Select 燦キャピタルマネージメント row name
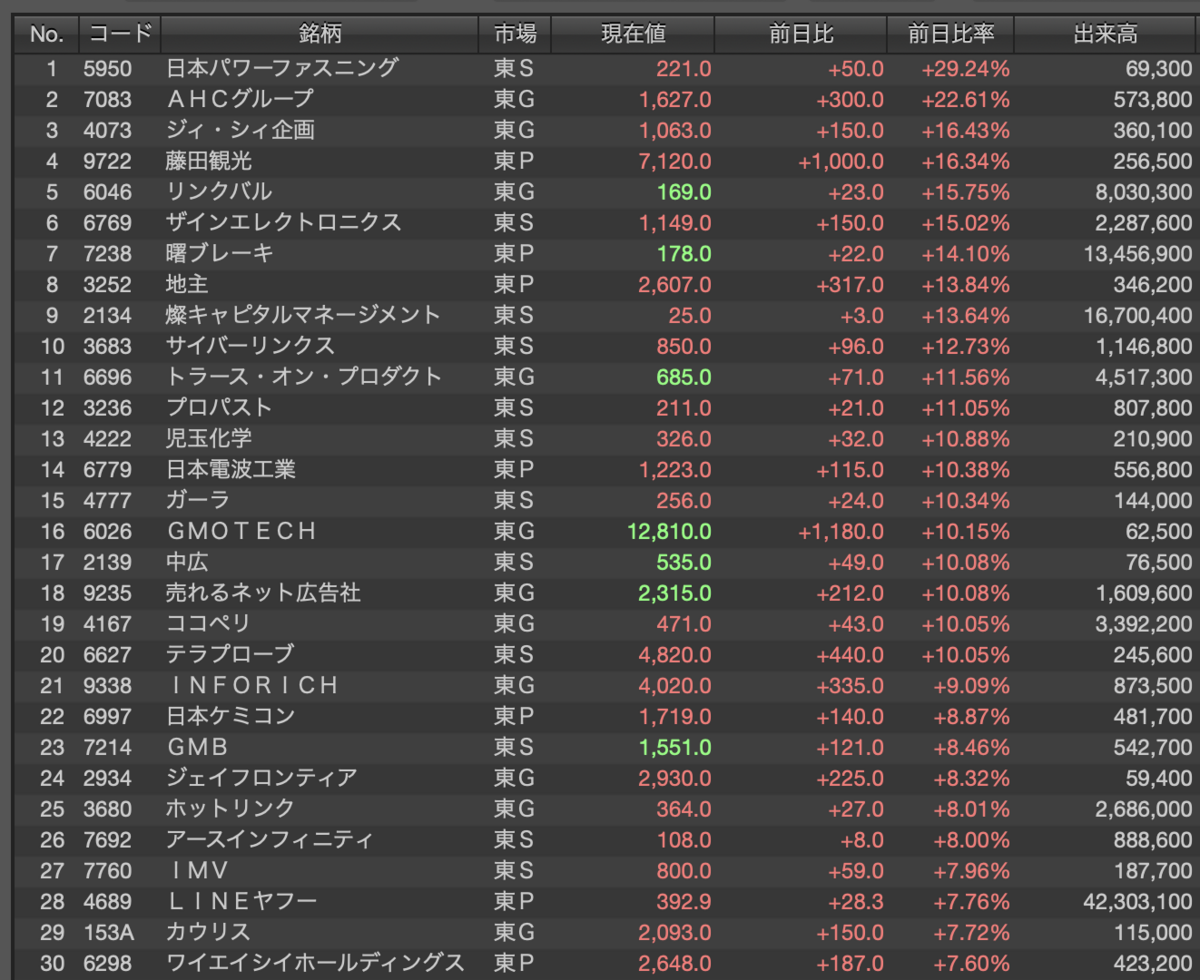The width and height of the screenshot is (1200, 980). [303, 315]
